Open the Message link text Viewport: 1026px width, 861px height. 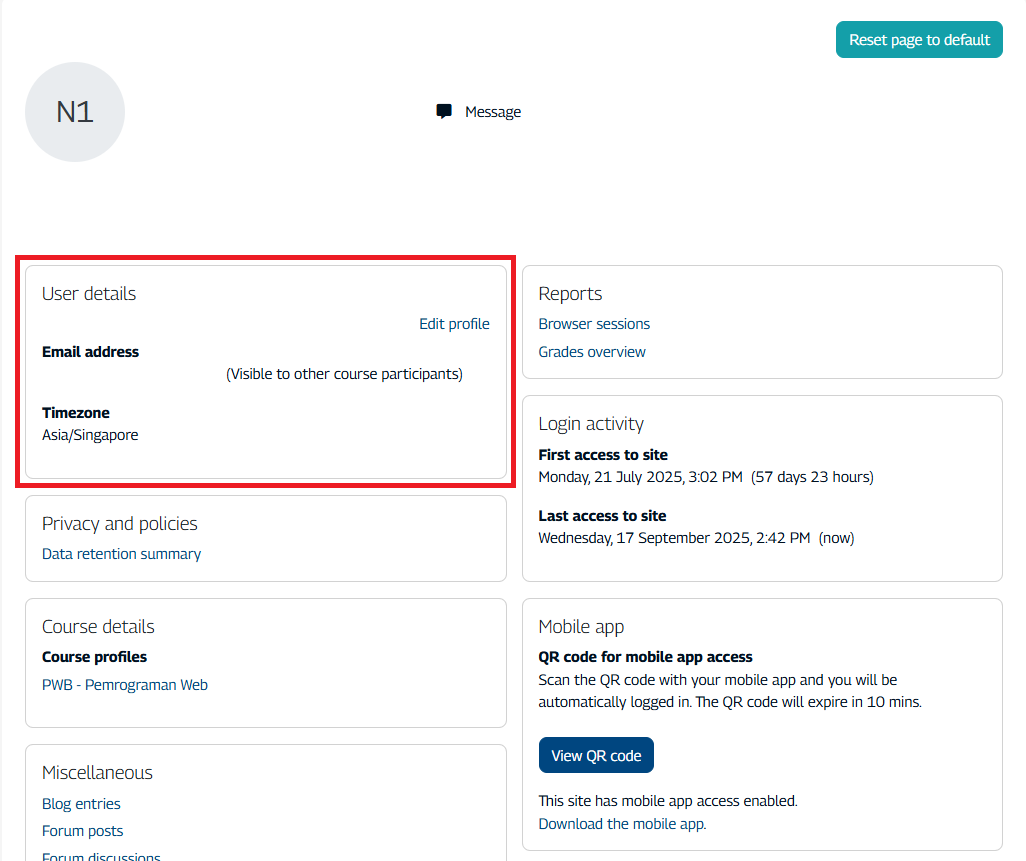click(x=493, y=112)
